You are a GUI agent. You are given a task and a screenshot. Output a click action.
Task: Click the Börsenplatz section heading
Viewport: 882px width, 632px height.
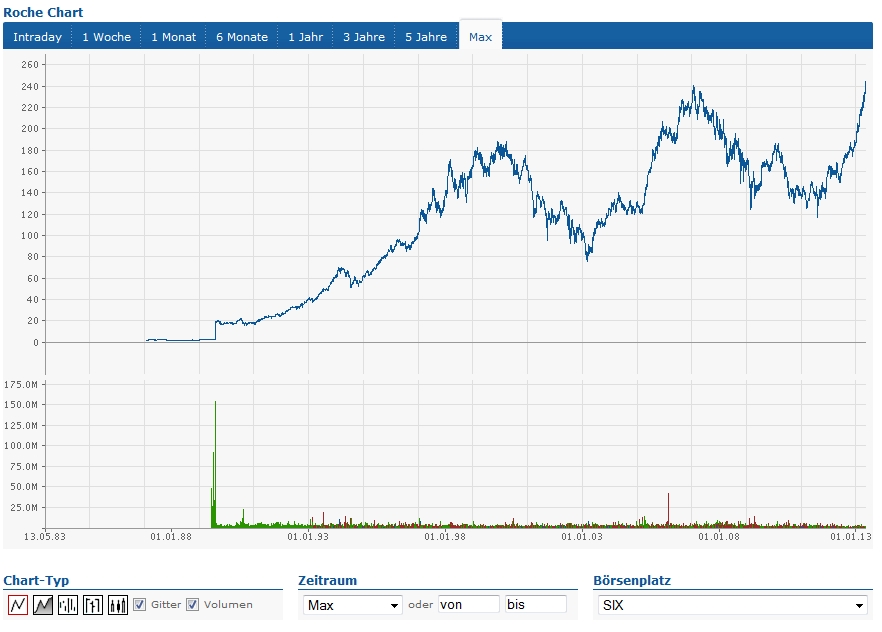[x=632, y=580]
